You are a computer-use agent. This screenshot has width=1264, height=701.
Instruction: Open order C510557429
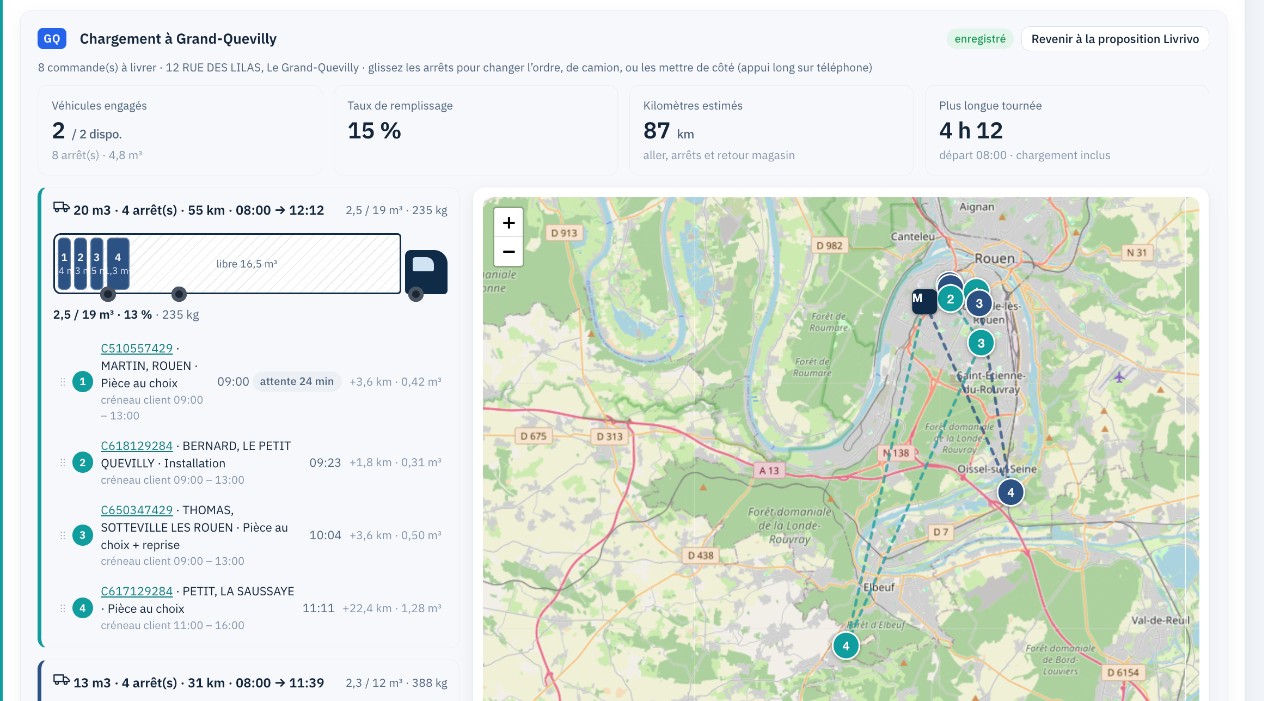(x=137, y=348)
